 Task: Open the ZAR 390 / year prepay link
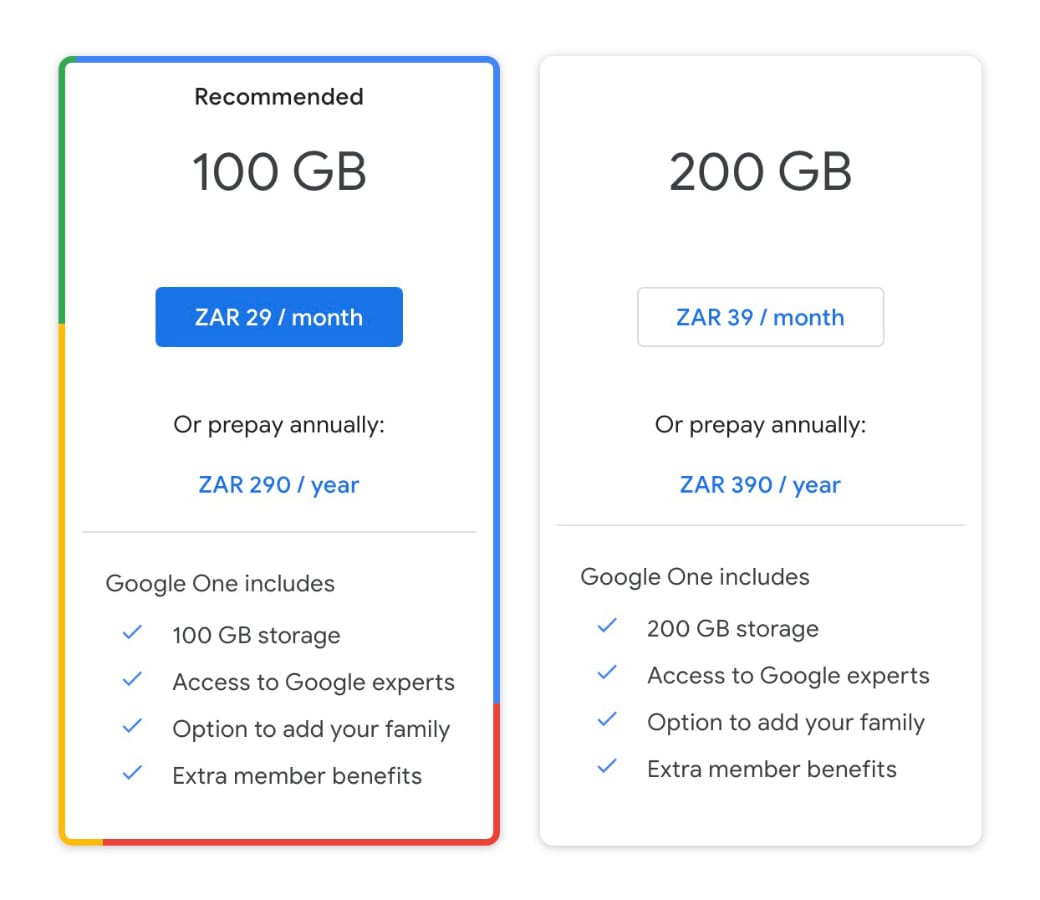(x=760, y=485)
